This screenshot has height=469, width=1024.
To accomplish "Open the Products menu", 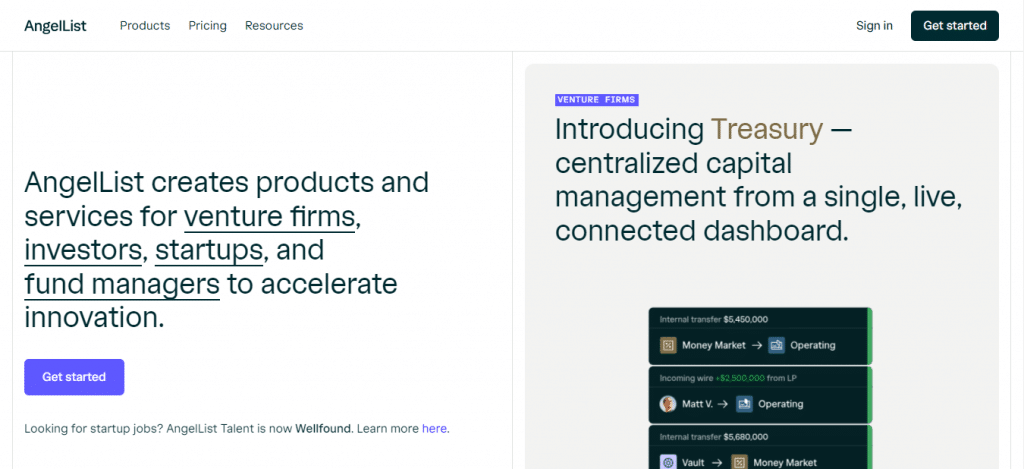I will click(145, 26).
